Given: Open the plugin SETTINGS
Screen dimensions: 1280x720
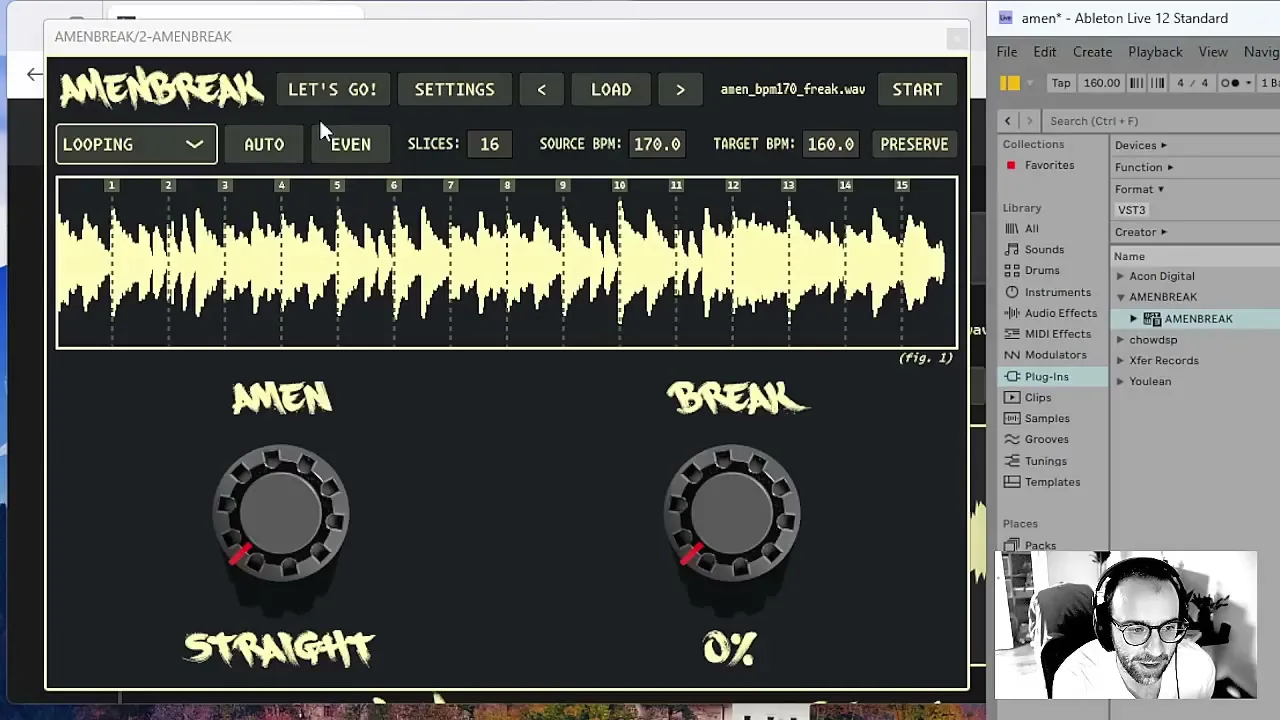Looking at the screenshot, I should coord(454,90).
